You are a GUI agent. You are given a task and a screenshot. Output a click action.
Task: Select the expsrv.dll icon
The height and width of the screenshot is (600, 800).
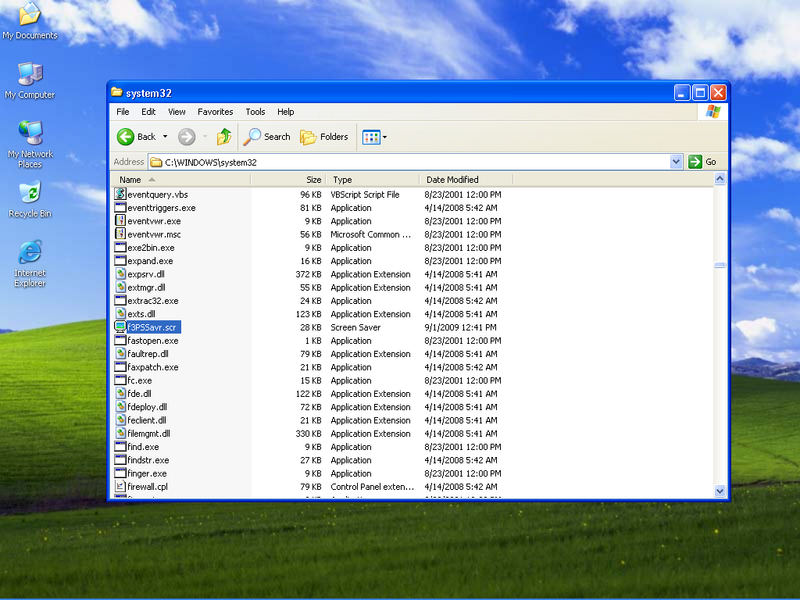[120, 274]
